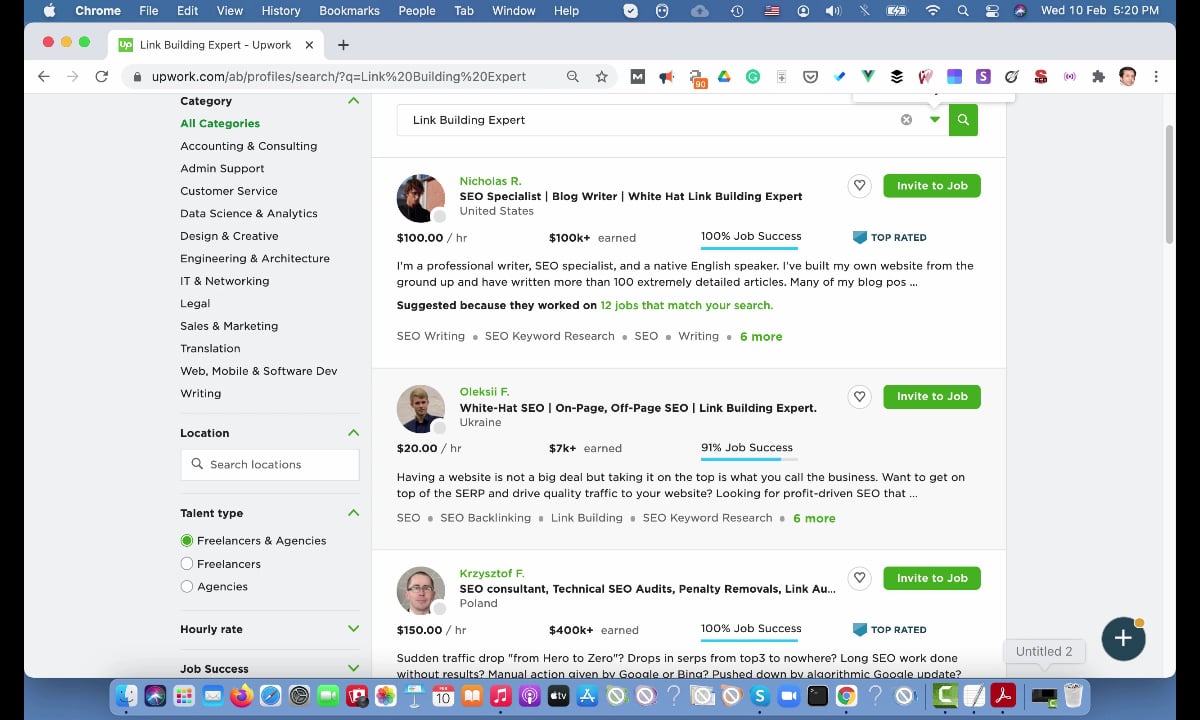Click the page vertical scrollbar
This screenshot has height=720, width=1200.
coord(1169,185)
